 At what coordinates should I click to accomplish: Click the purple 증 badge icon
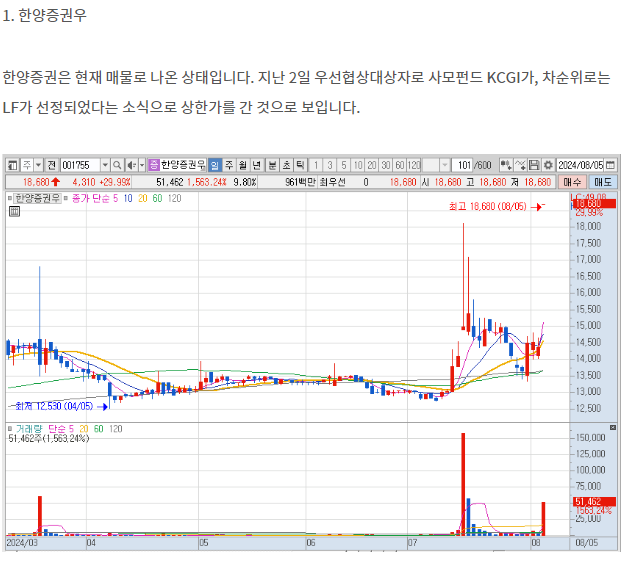[x=153, y=165]
